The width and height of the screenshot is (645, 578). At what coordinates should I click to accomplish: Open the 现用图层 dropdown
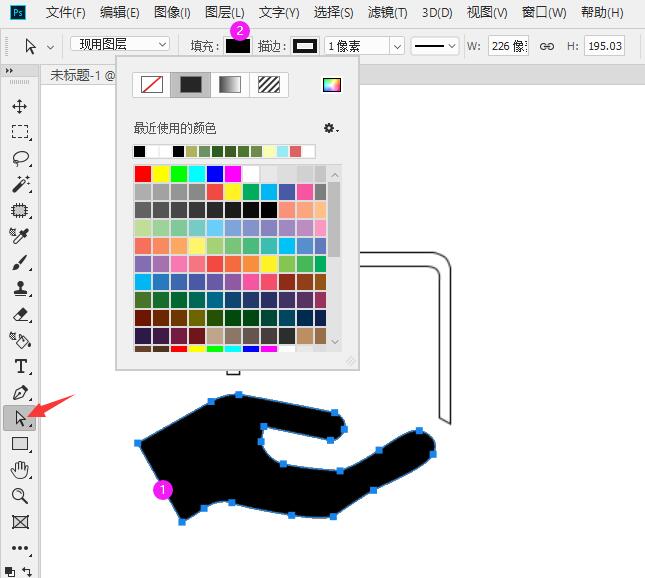[x=120, y=44]
